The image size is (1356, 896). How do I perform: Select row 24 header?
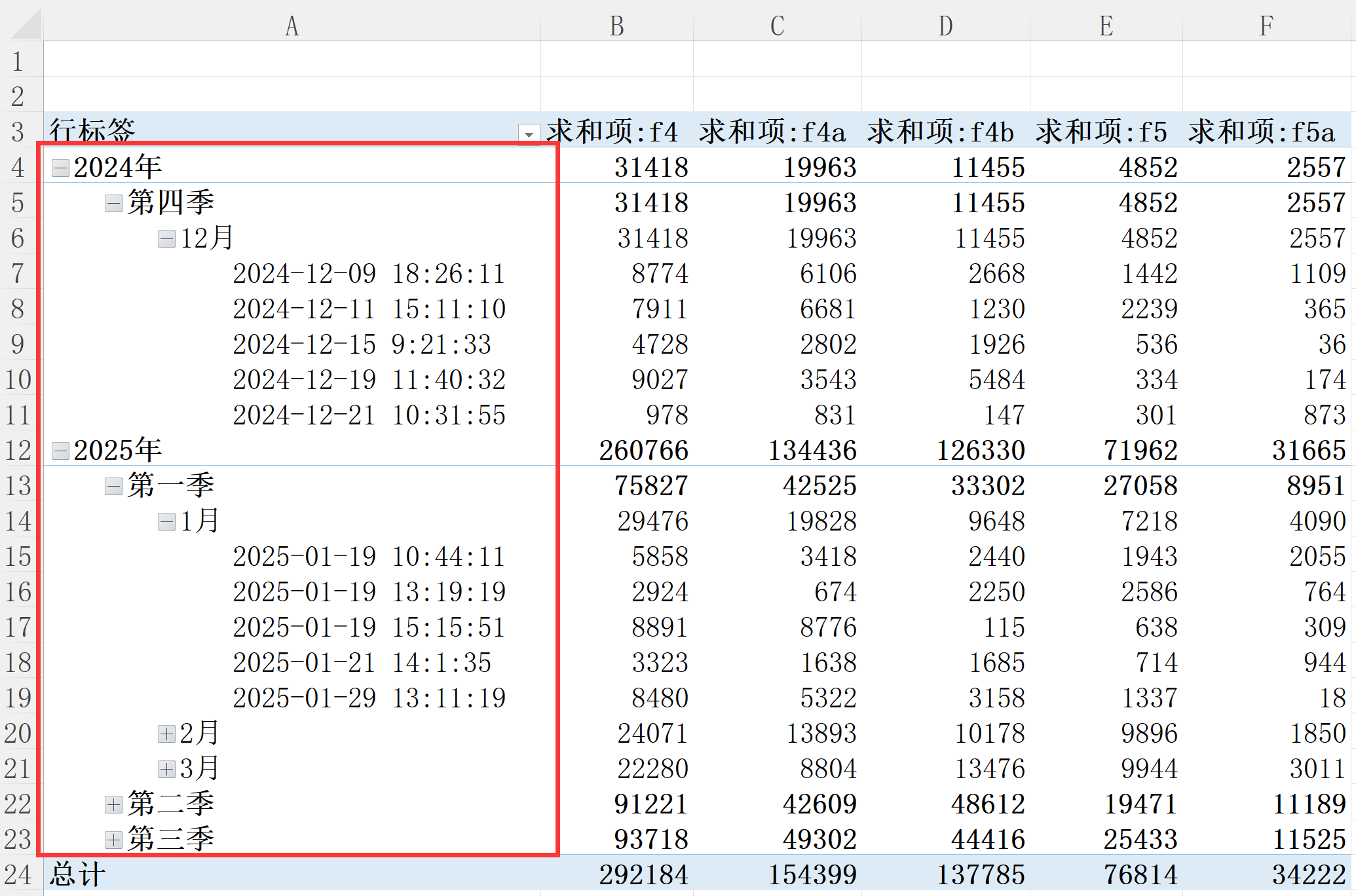(18, 875)
